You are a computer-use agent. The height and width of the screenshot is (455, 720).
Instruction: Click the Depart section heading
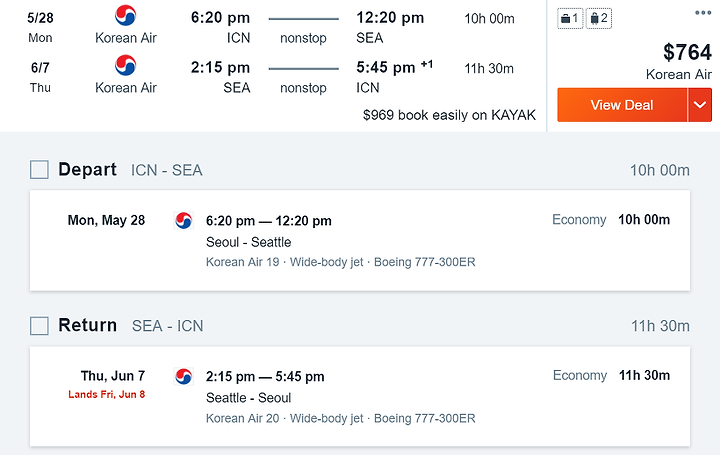tap(87, 169)
